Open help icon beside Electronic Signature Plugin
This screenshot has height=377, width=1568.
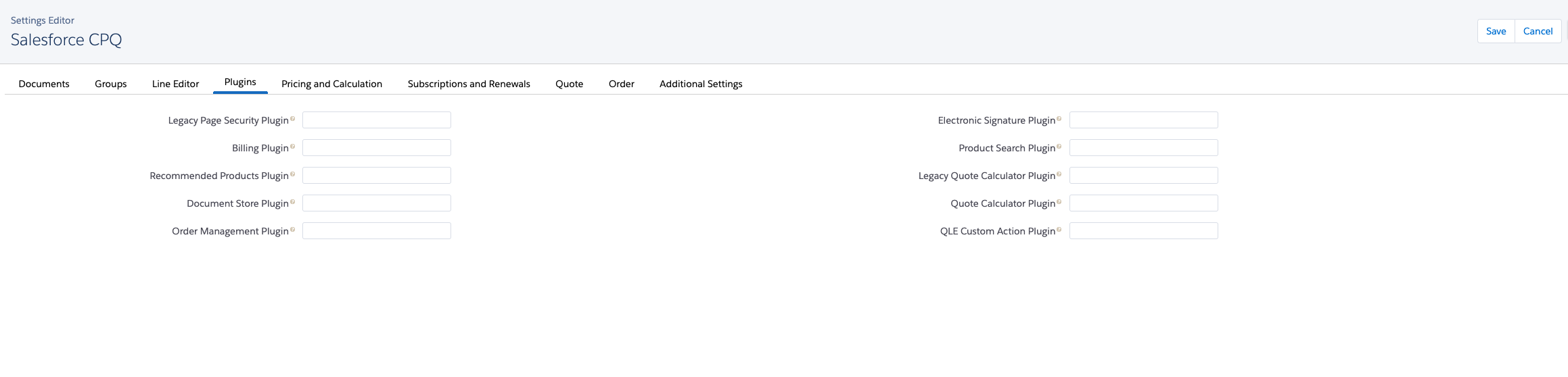pyautogui.click(x=1059, y=119)
